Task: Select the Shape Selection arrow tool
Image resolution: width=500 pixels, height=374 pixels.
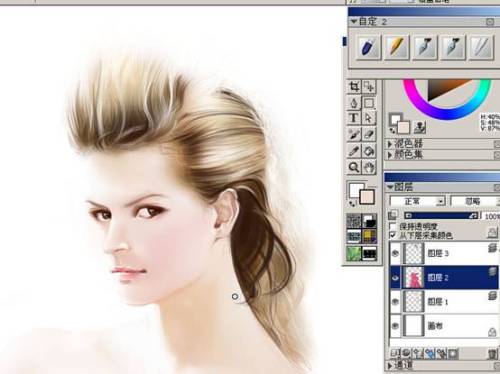Action: 369,118
